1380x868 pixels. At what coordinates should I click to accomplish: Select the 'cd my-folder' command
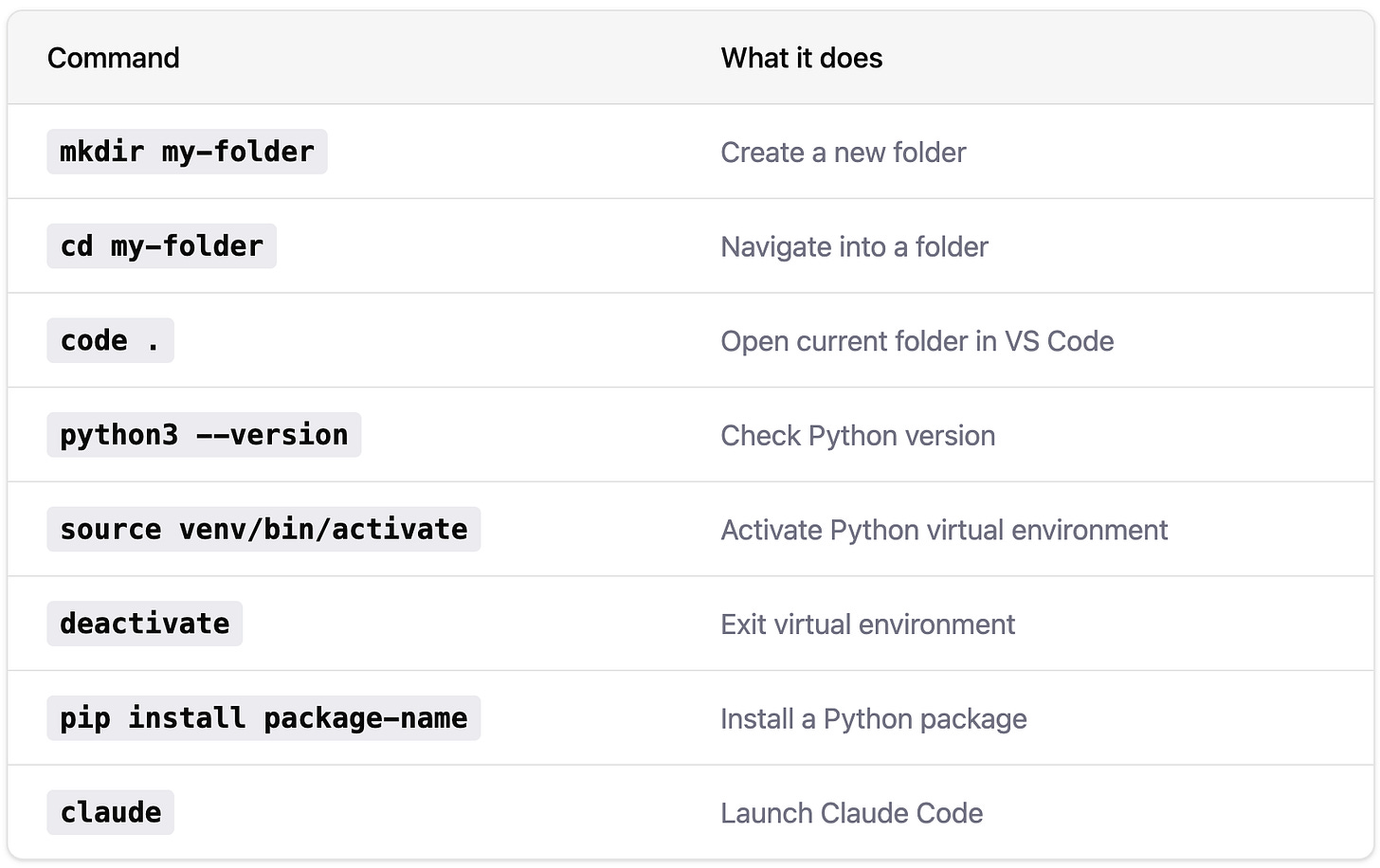click(162, 246)
